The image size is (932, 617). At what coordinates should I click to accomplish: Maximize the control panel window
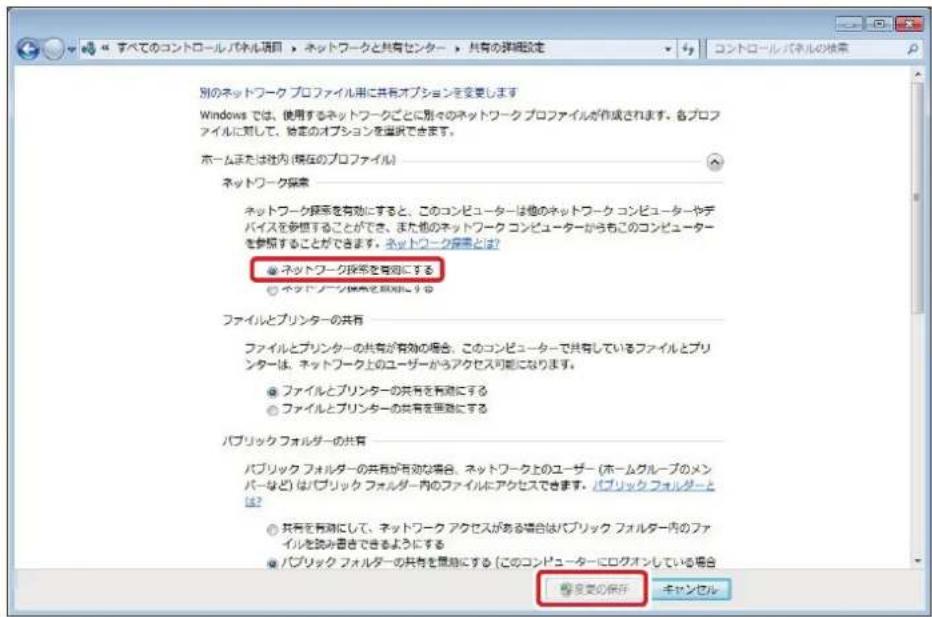879,24
